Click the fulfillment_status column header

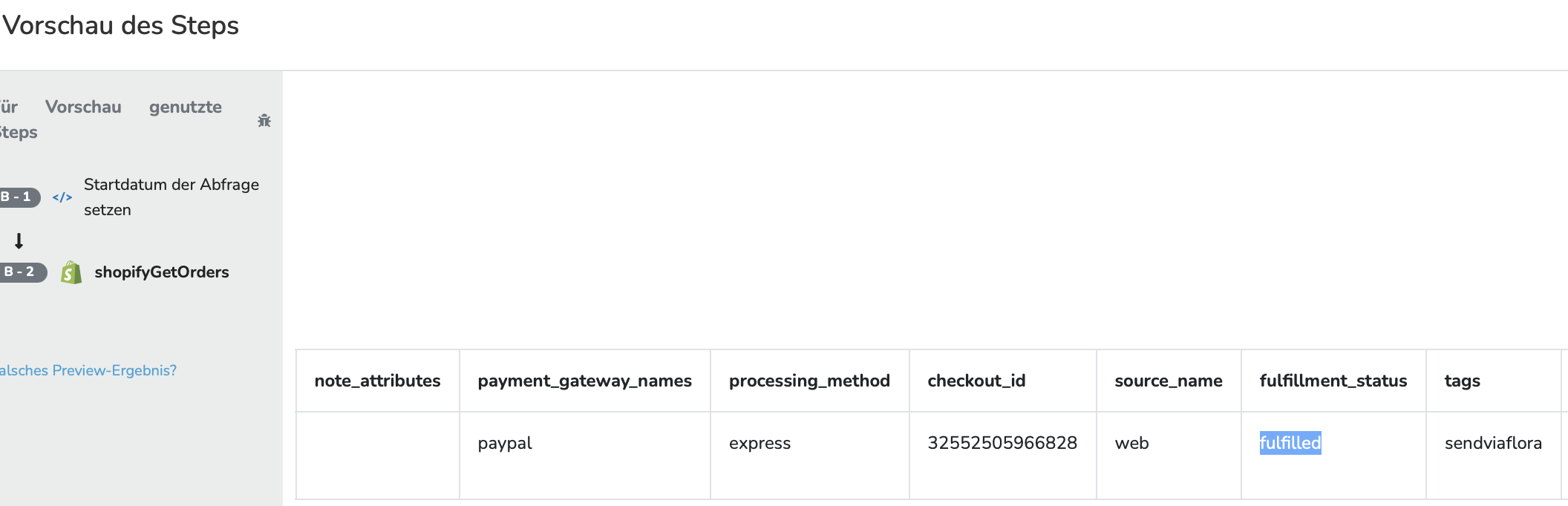pos(1333,381)
